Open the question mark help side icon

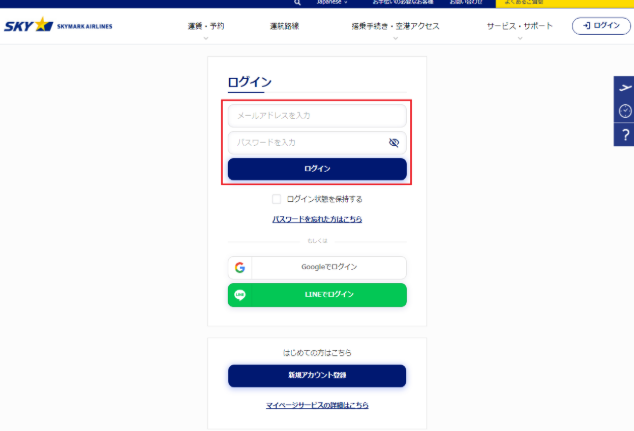click(x=625, y=135)
